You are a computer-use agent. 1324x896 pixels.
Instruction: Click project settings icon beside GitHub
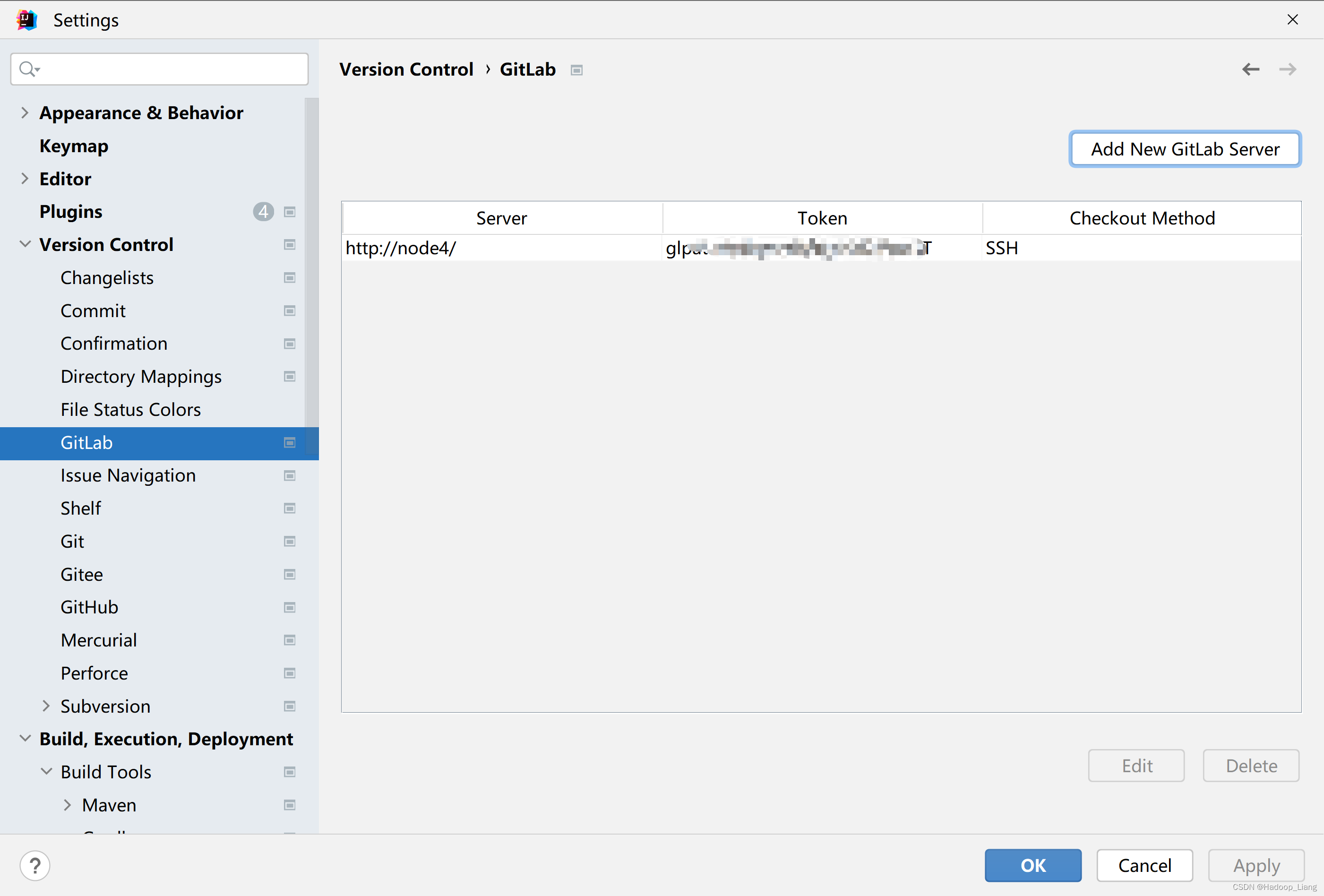289,607
